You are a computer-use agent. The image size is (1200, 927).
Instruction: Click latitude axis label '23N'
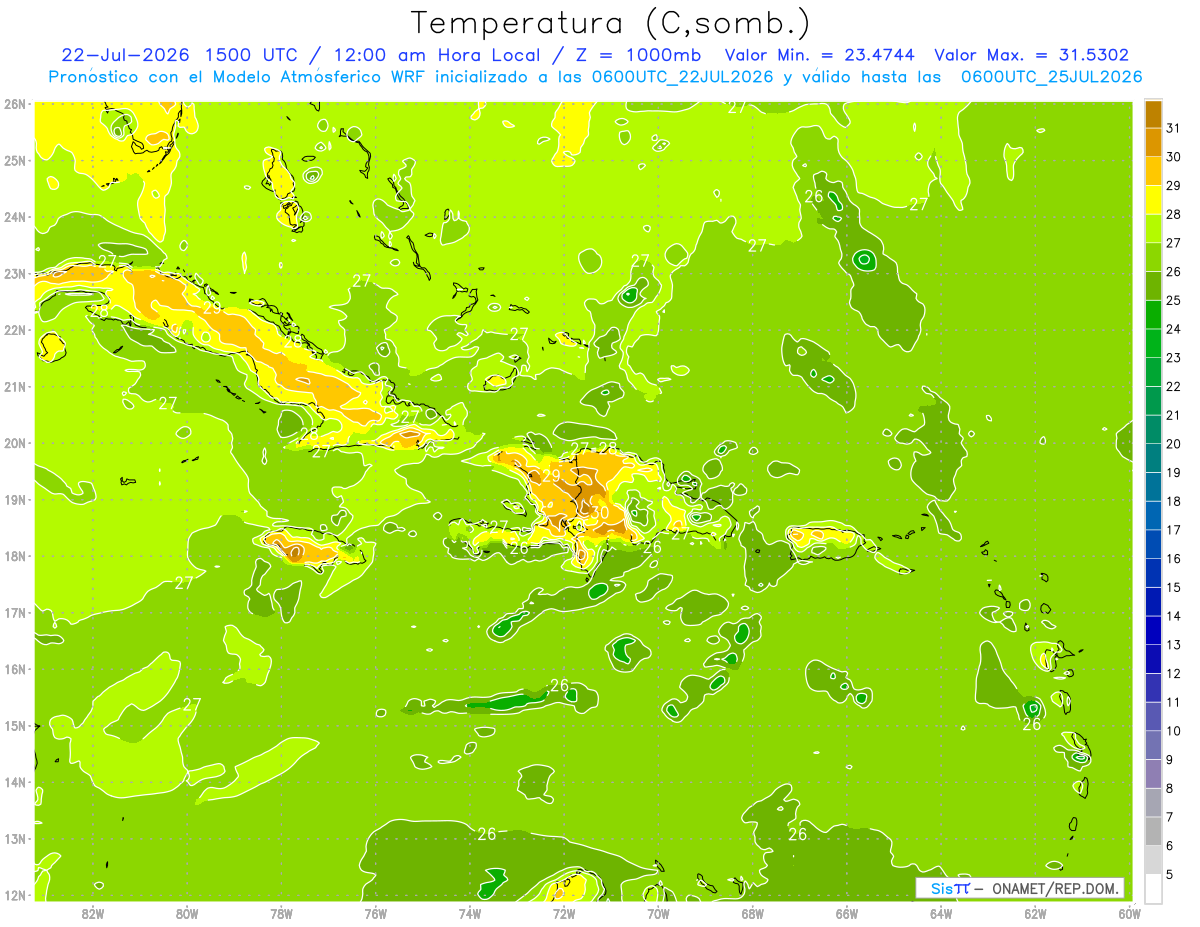click(x=14, y=273)
